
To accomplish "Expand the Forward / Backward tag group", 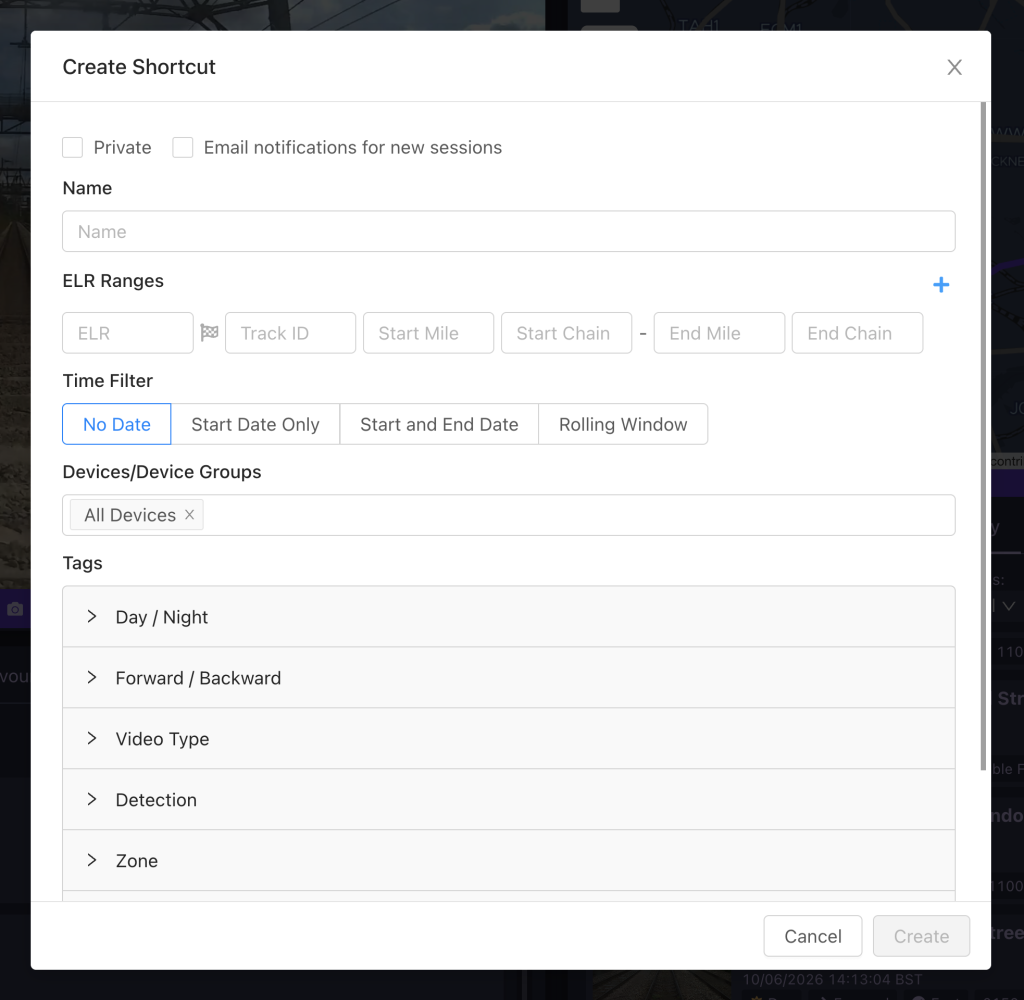I will pos(509,678).
